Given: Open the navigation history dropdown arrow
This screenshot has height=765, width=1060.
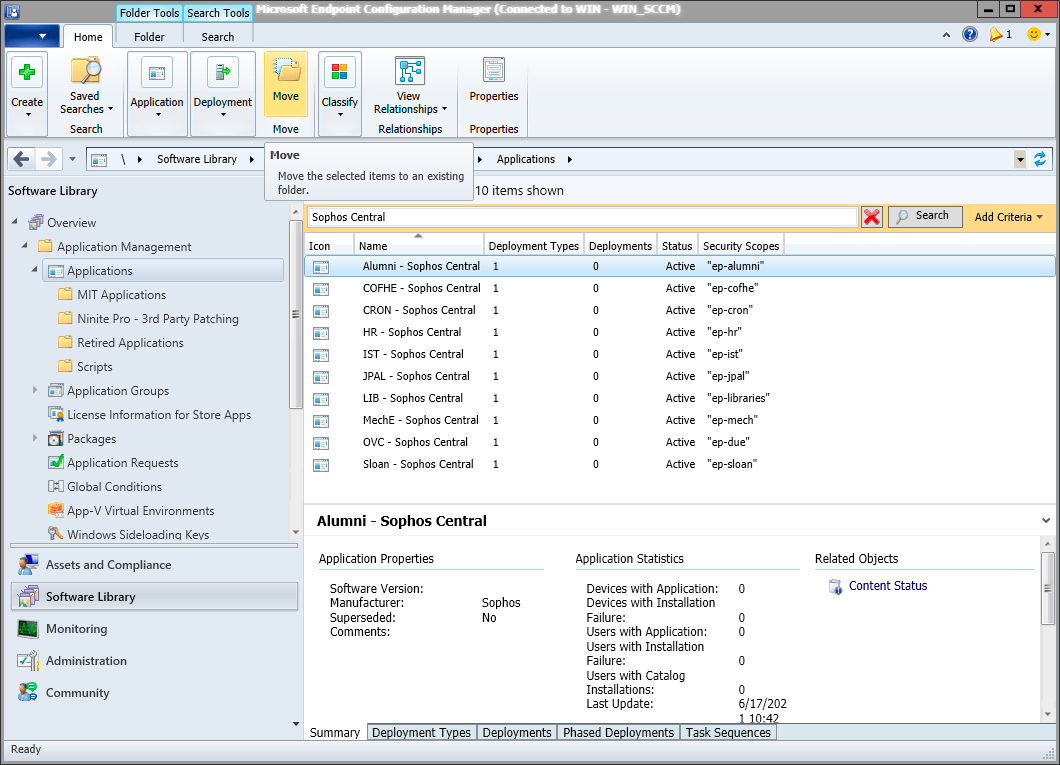Looking at the screenshot, I should (x=72, y=159).
